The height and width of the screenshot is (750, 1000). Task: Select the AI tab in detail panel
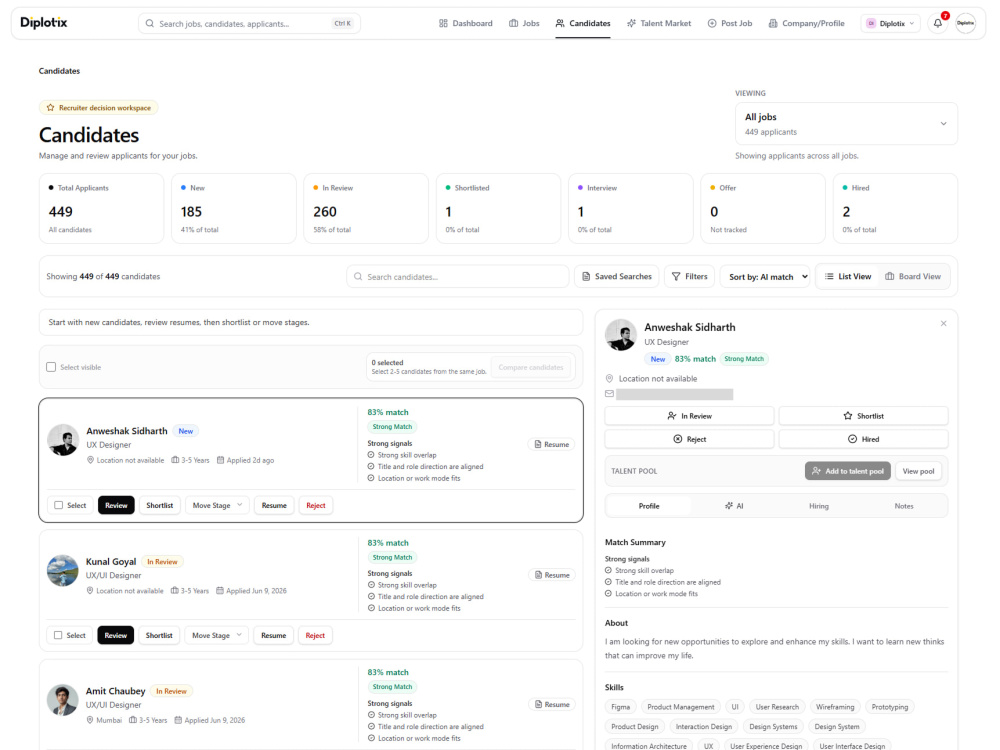[734, 506]
